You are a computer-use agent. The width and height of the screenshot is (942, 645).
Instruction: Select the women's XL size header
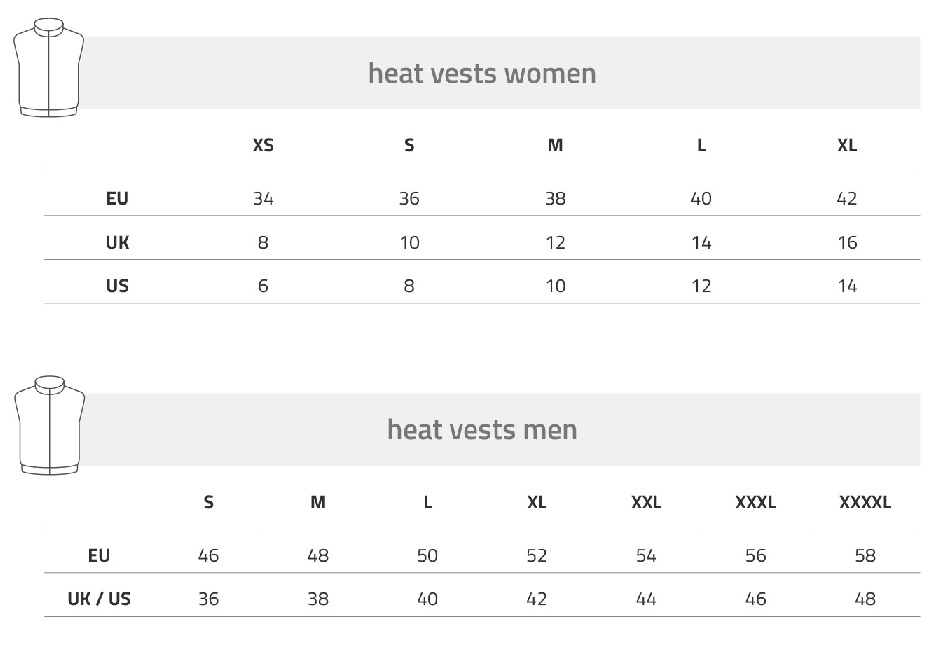click(x=846, y=145)
